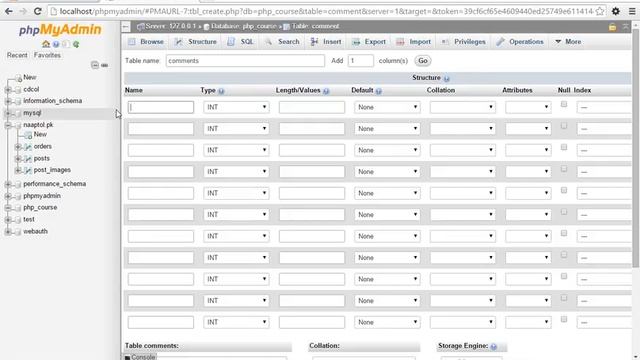640x360 pixels.
Task: Click the Privileges tab icon
Action: [445, 42]
